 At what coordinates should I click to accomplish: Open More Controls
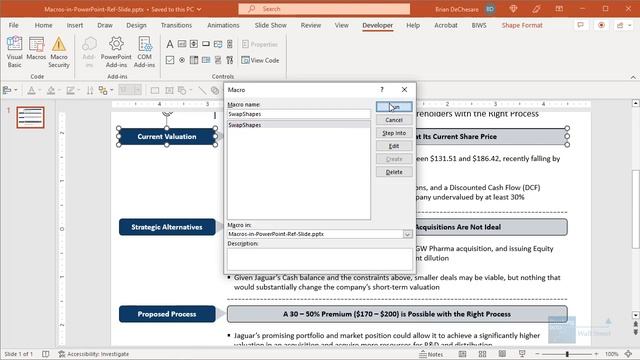[x=230, y=60]
